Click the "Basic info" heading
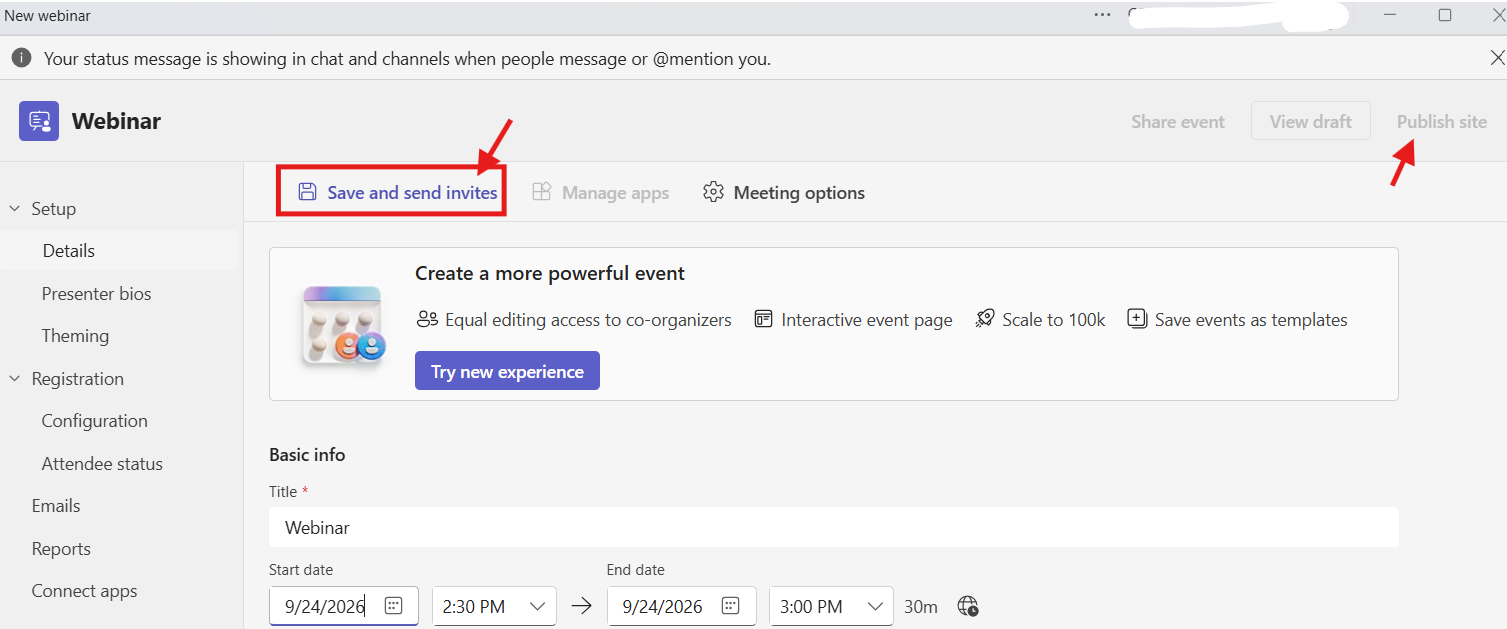 click(x=307, y=455)
